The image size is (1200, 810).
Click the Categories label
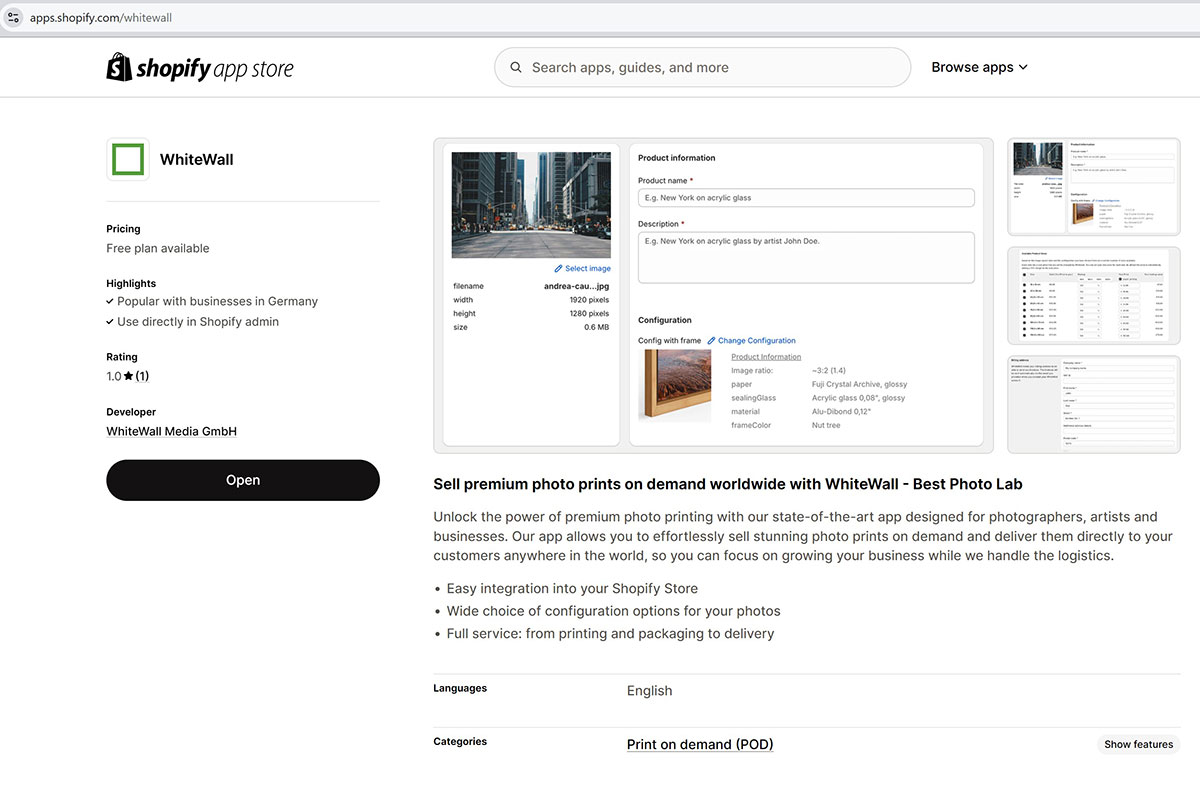[460, 741]
